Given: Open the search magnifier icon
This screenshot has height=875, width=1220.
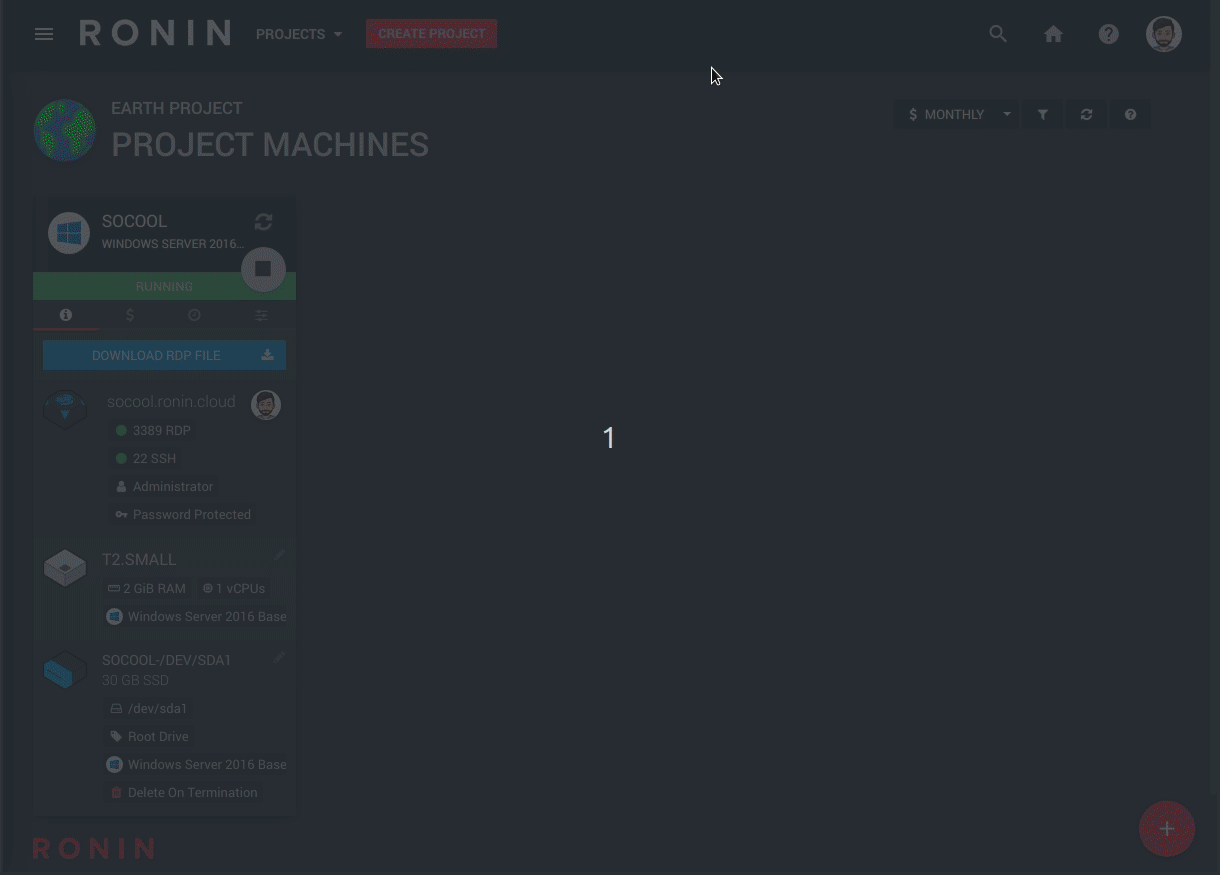Looking at the screenshot, I should click(x=998, y=34).
